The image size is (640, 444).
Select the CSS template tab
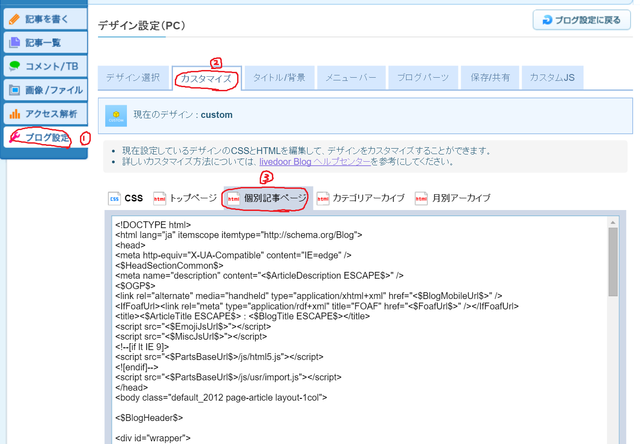coord(126,198)
